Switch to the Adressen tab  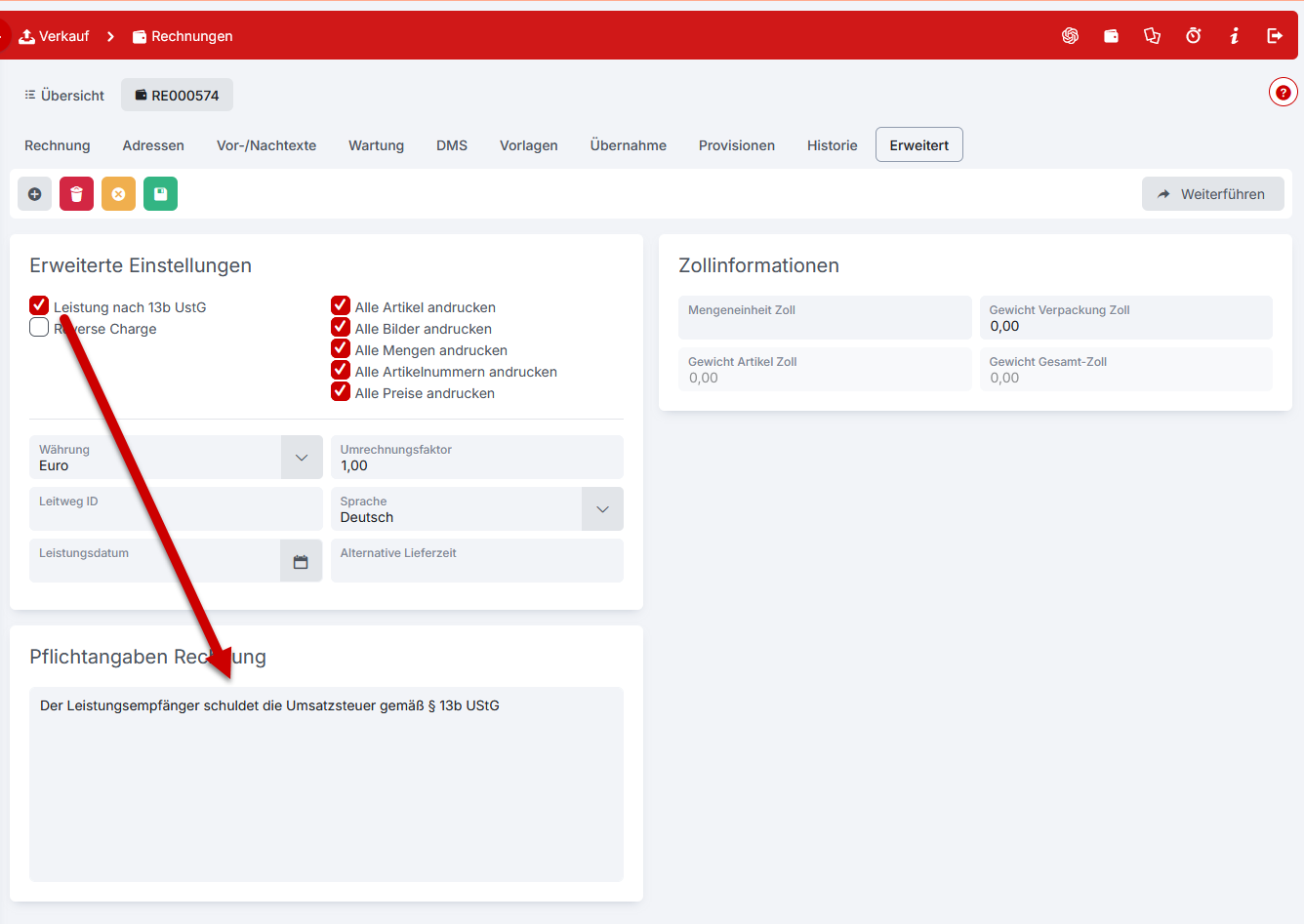153,145
